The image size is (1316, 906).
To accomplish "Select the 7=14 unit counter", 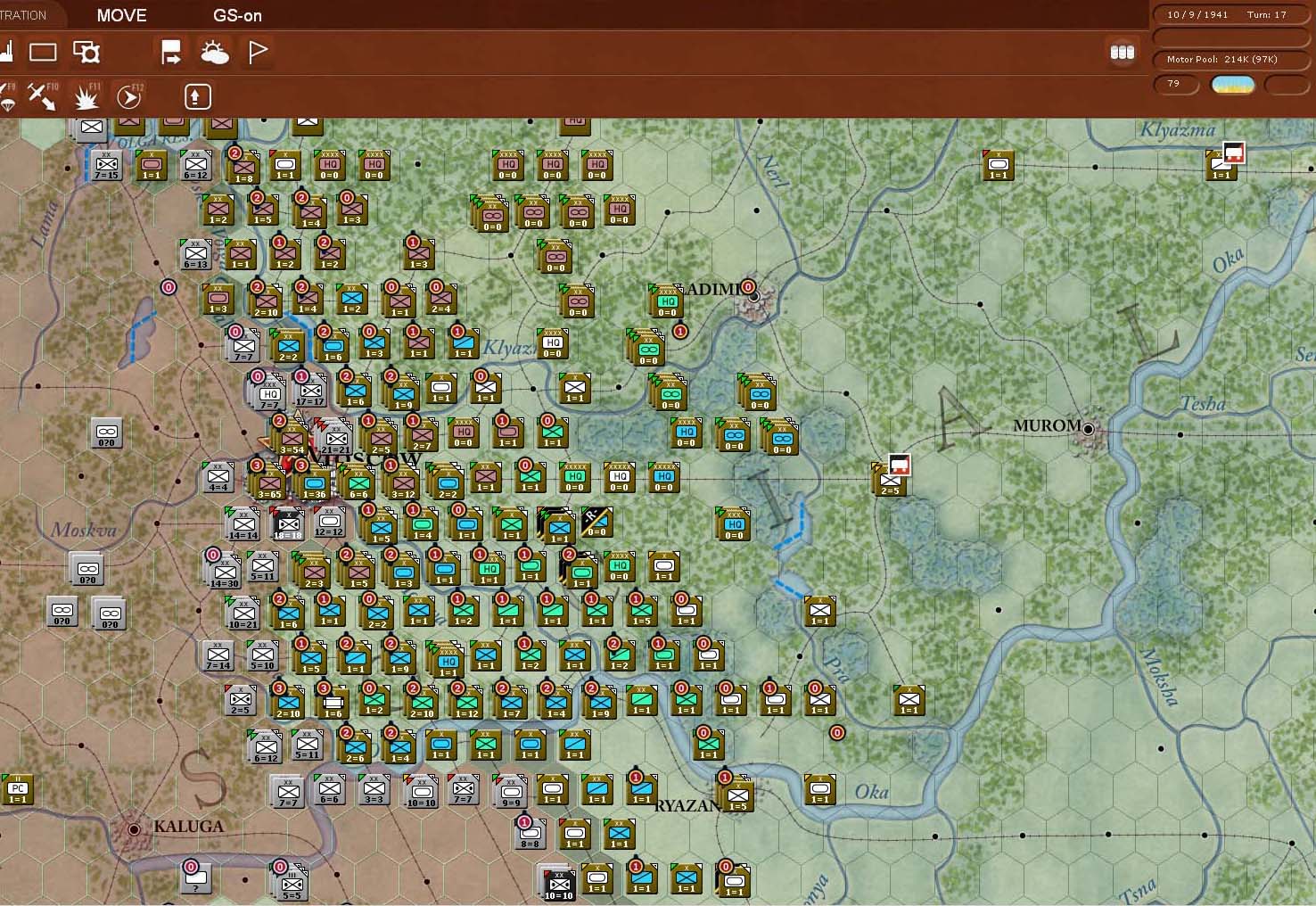I will 218,655.
